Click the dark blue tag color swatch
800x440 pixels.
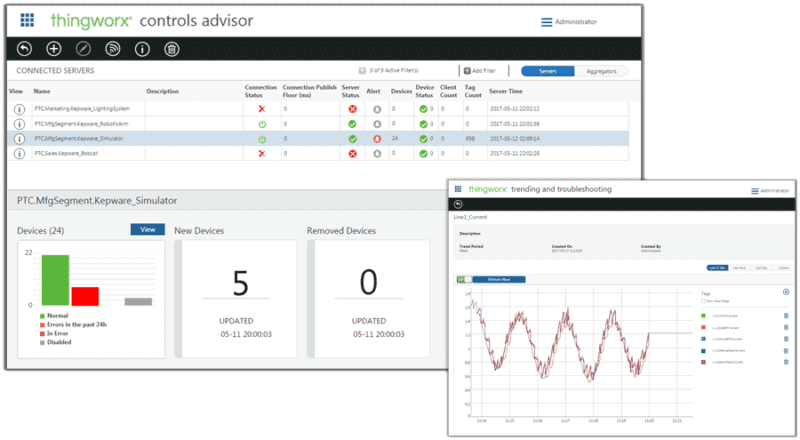click(704, 351)
